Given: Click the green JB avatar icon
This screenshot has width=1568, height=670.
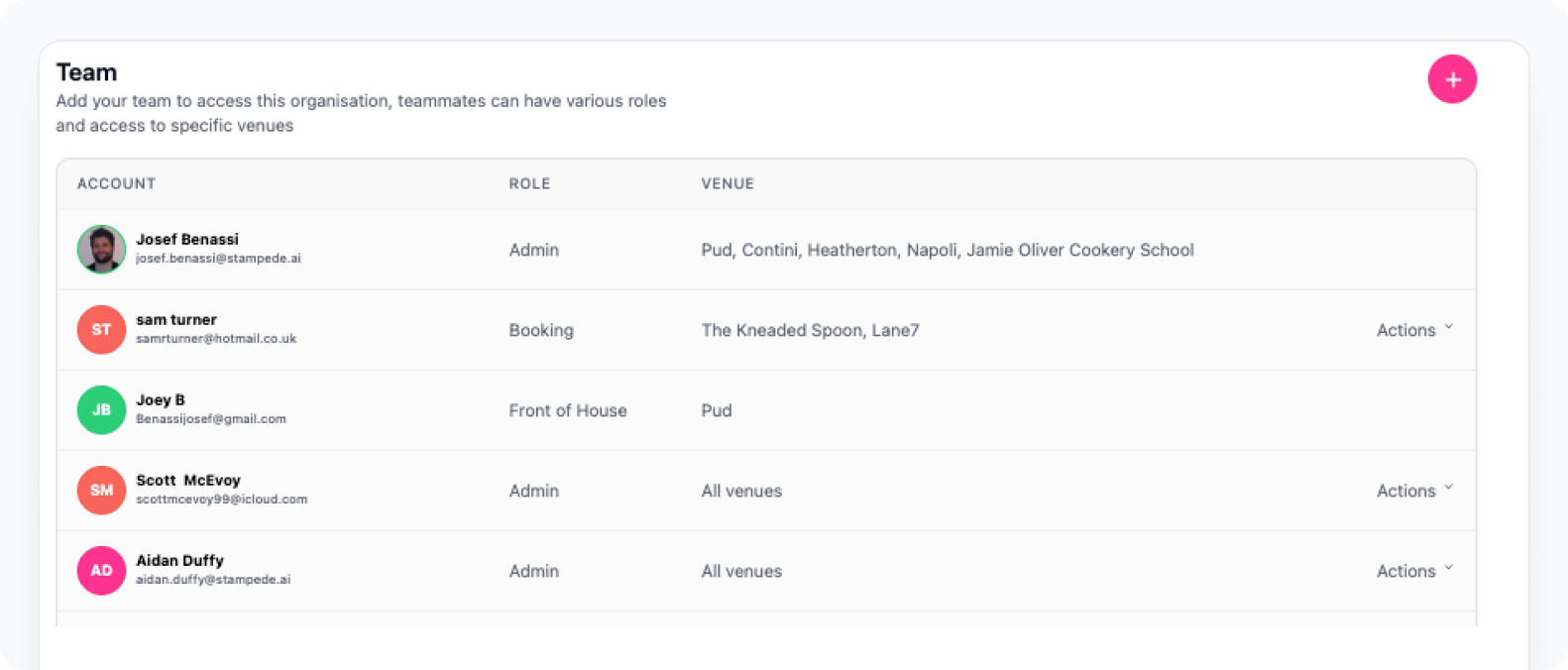Looking at the screenshot, I should tap(101, 410).
